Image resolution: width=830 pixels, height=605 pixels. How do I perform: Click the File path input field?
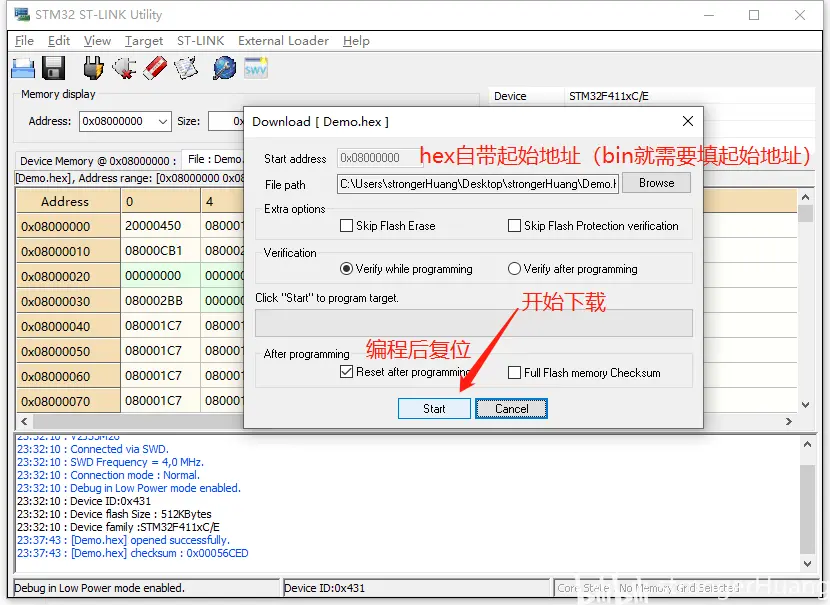pyautogui.click(x=477, y=184)
